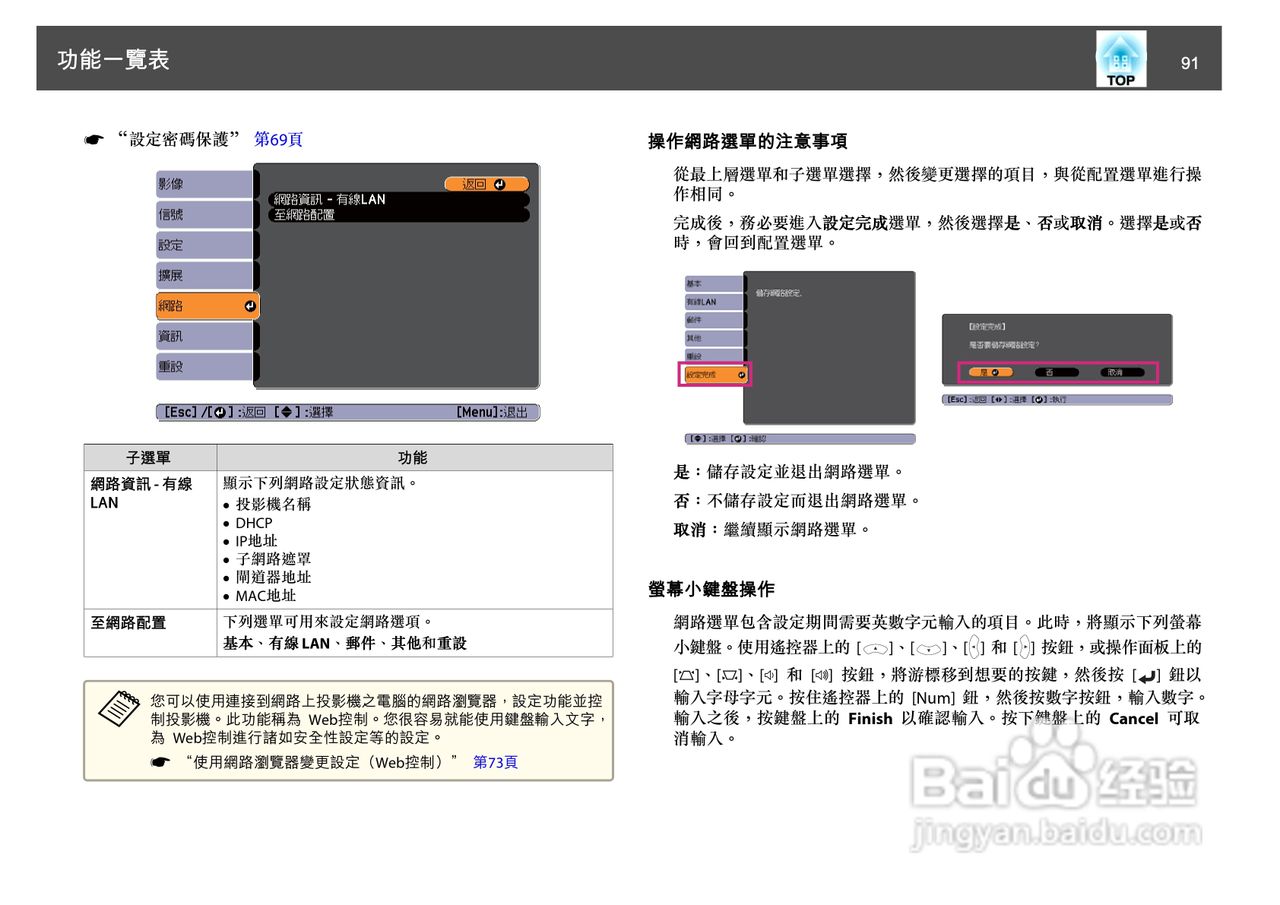Click the hand pointer icon before 設定密碼保護
The image size is (1280, 905).
click(94, 140)
